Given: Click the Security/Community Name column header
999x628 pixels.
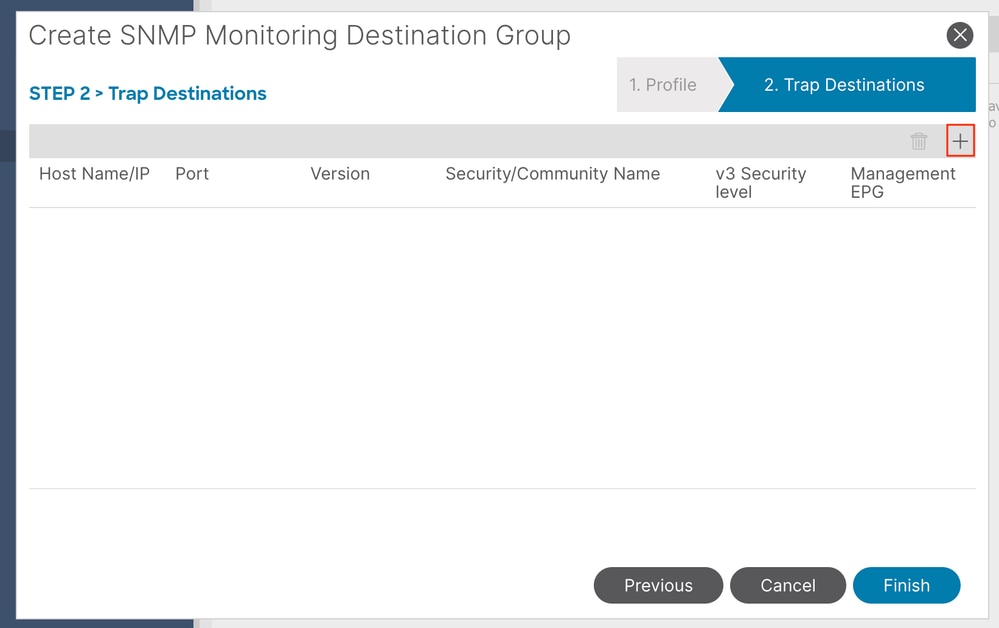Looking at the screenshot, I should 552,174.
